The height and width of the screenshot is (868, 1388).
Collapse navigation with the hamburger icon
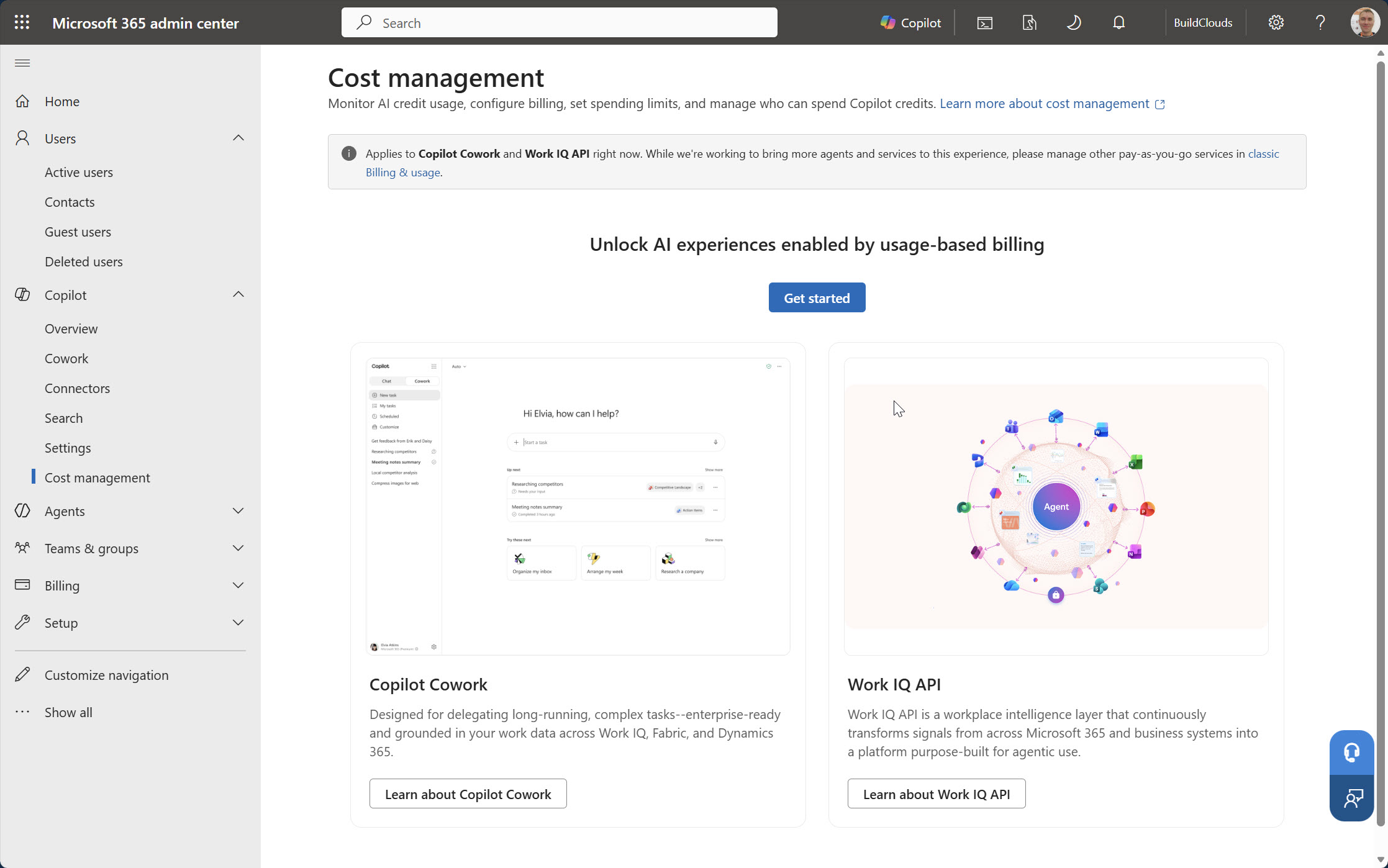click(22, 63)
